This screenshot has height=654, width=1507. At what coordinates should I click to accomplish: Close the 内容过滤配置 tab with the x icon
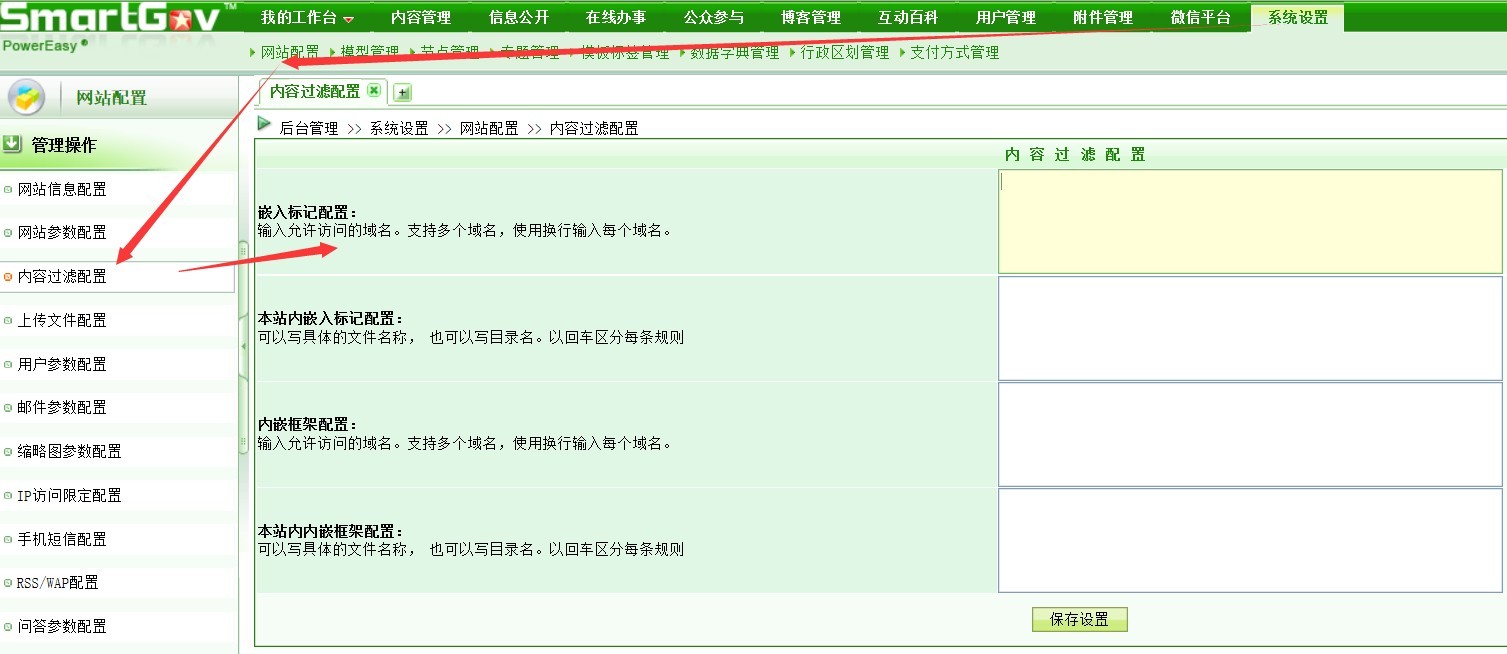pyautogui.click(x=374, y=91)
